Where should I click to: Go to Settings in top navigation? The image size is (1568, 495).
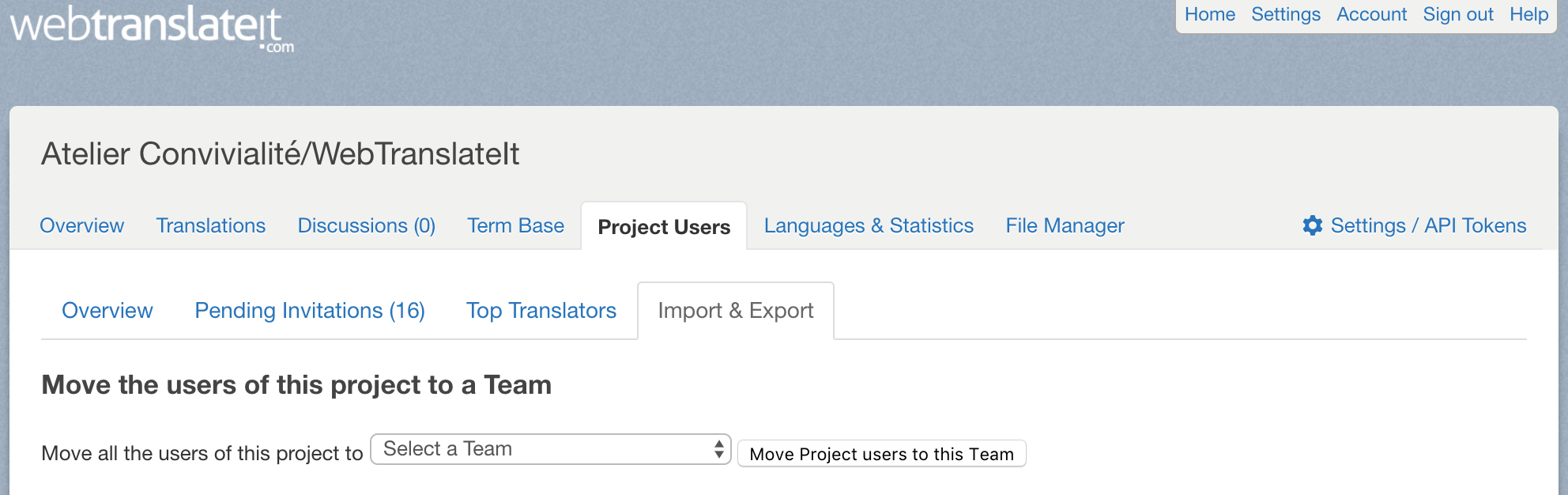1285,15
